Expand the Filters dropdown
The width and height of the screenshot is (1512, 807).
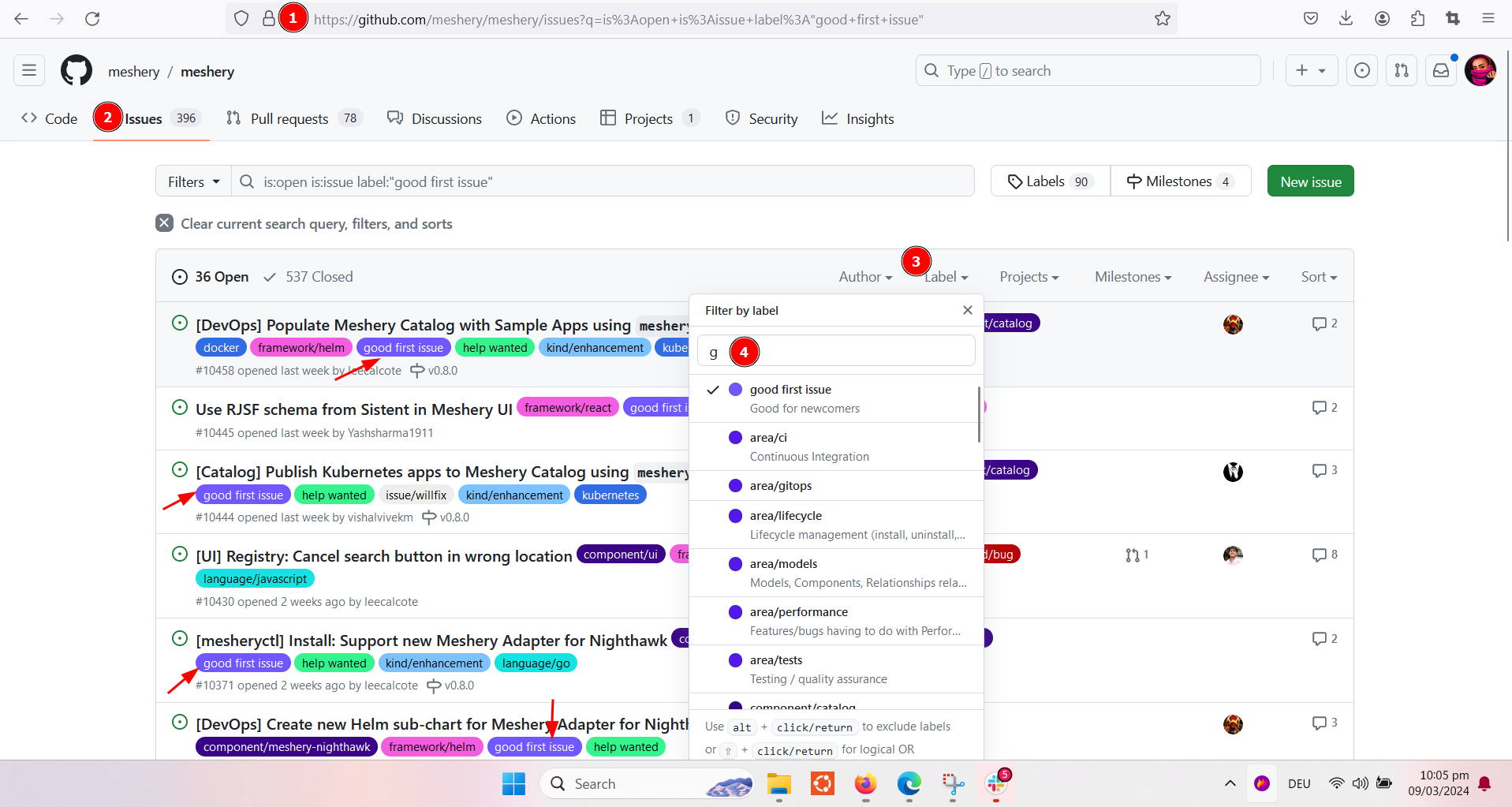(x=193, y=182)
